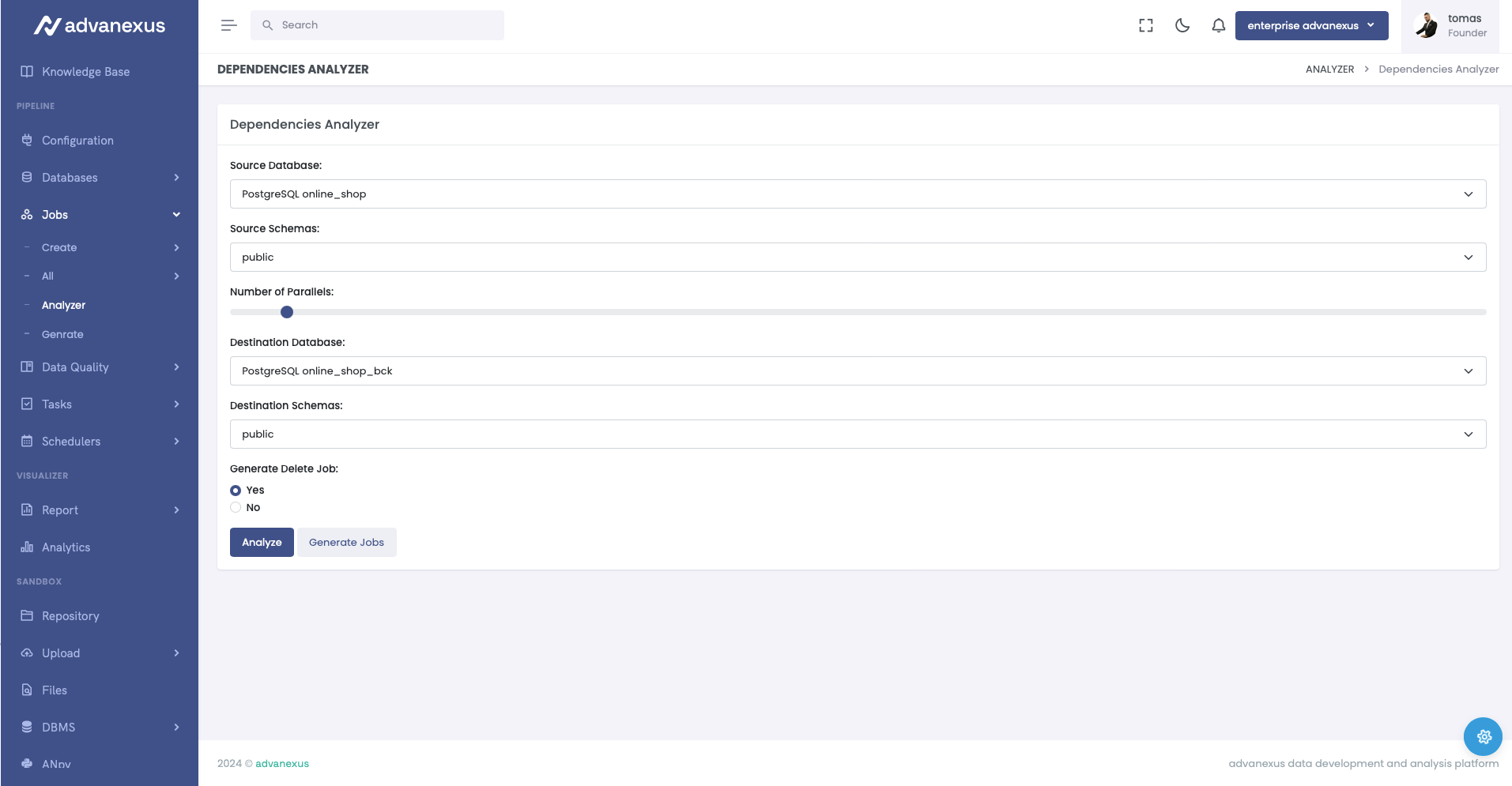This screenshot has width=1512, height=786.
Task: Switch to dark mode moon icon
Action: tap(1182, 25)
